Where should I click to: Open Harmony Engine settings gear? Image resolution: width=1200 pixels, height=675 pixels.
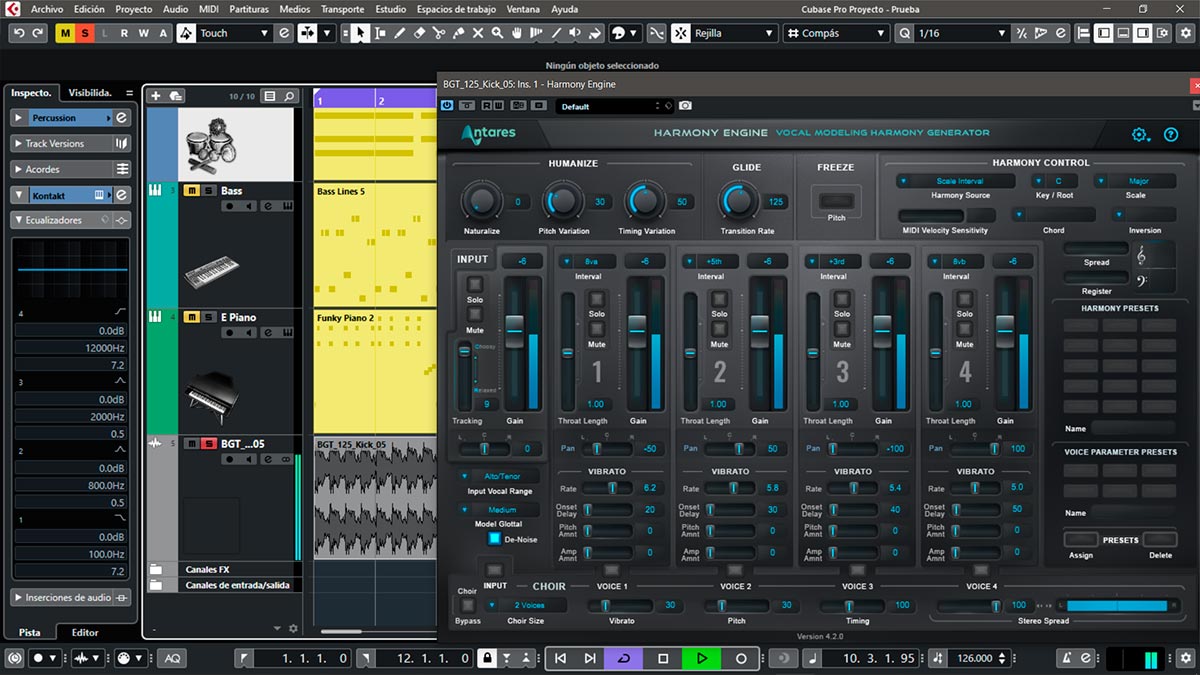[1140, 134]
